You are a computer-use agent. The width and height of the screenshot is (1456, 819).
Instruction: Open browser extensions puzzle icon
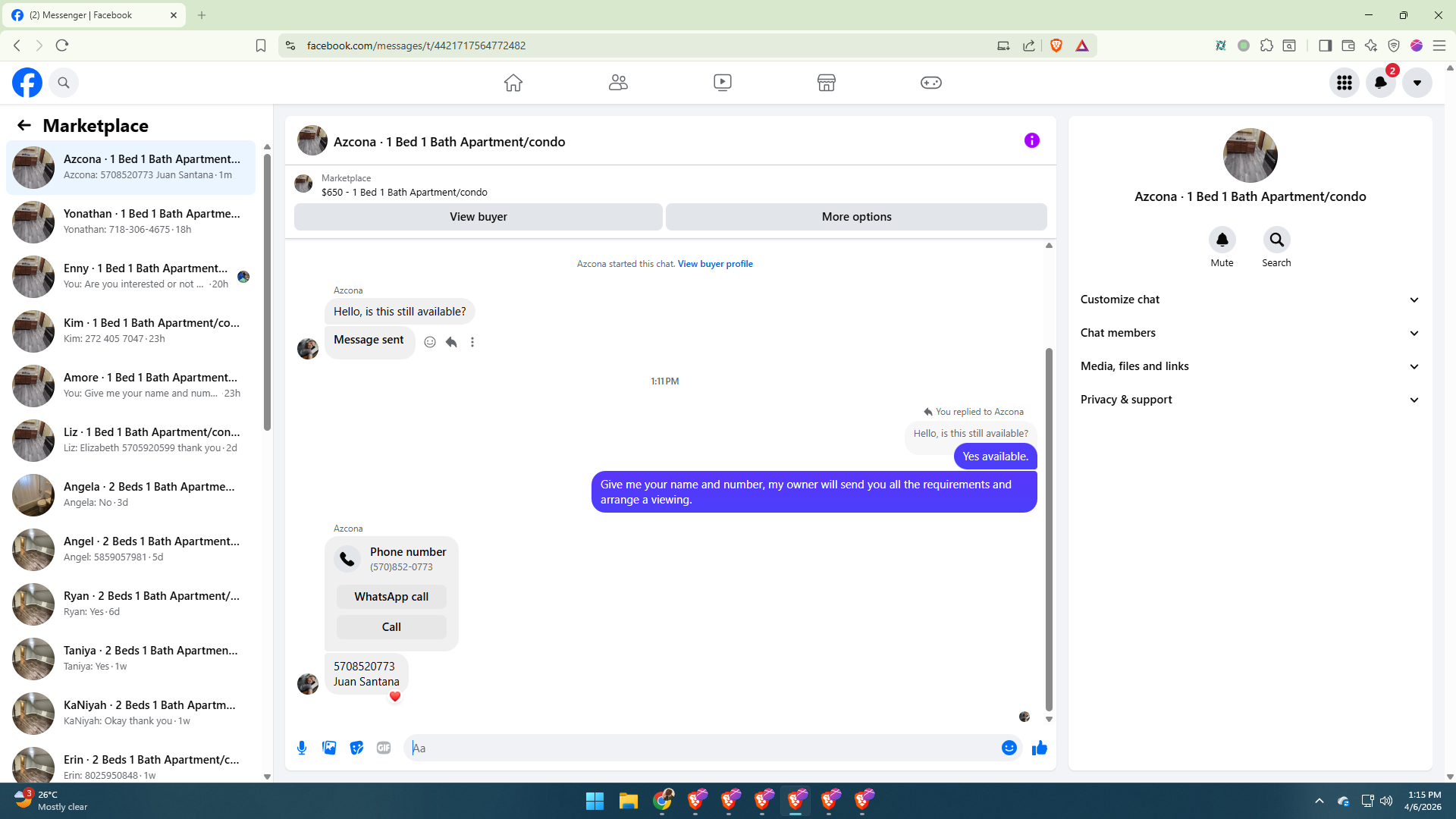1266,45
